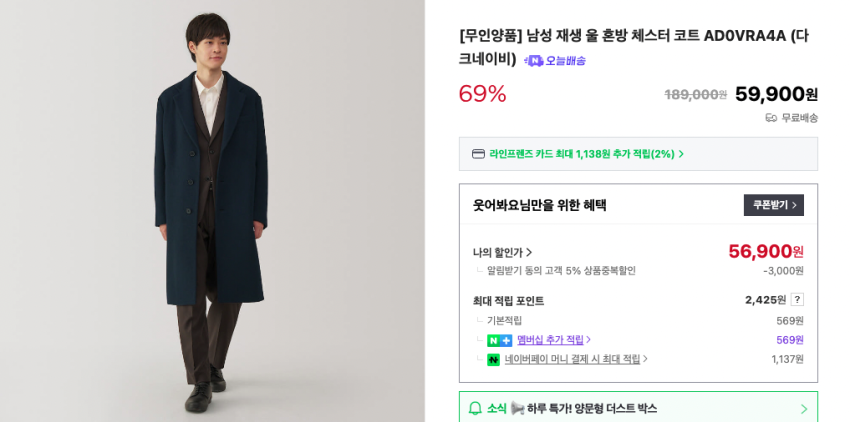Click the Naver 오늘배송 delivery badge icon
850x422 pixels.
[x=534, y=61]
